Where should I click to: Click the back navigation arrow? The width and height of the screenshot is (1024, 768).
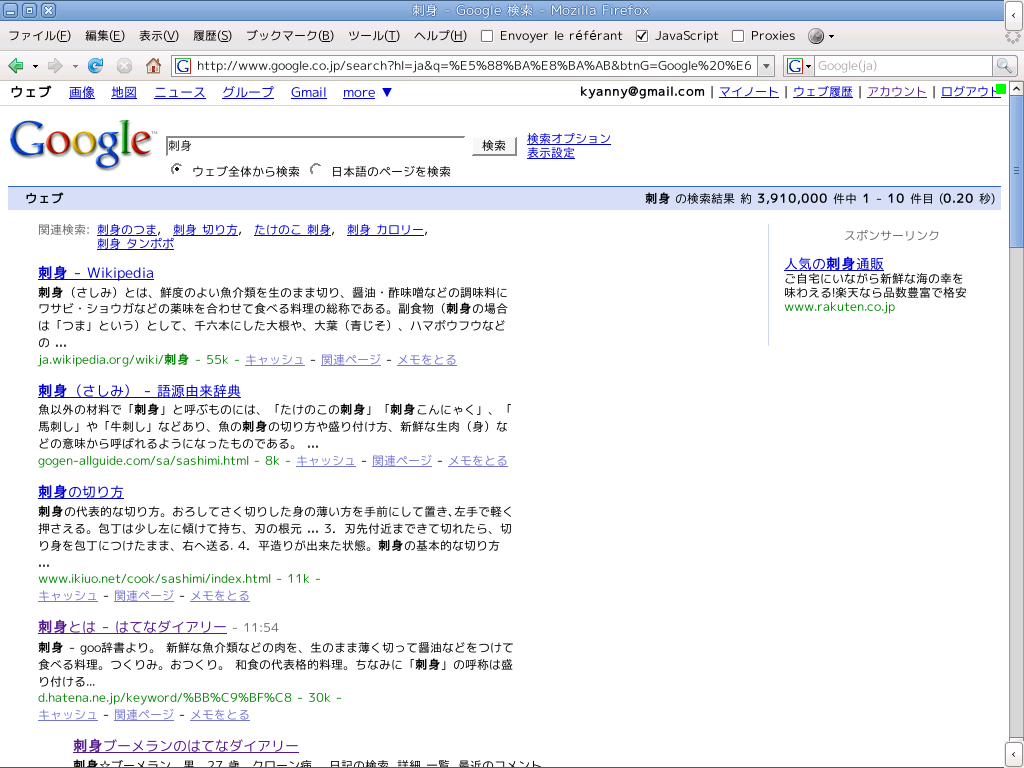[x=18, y=64]
